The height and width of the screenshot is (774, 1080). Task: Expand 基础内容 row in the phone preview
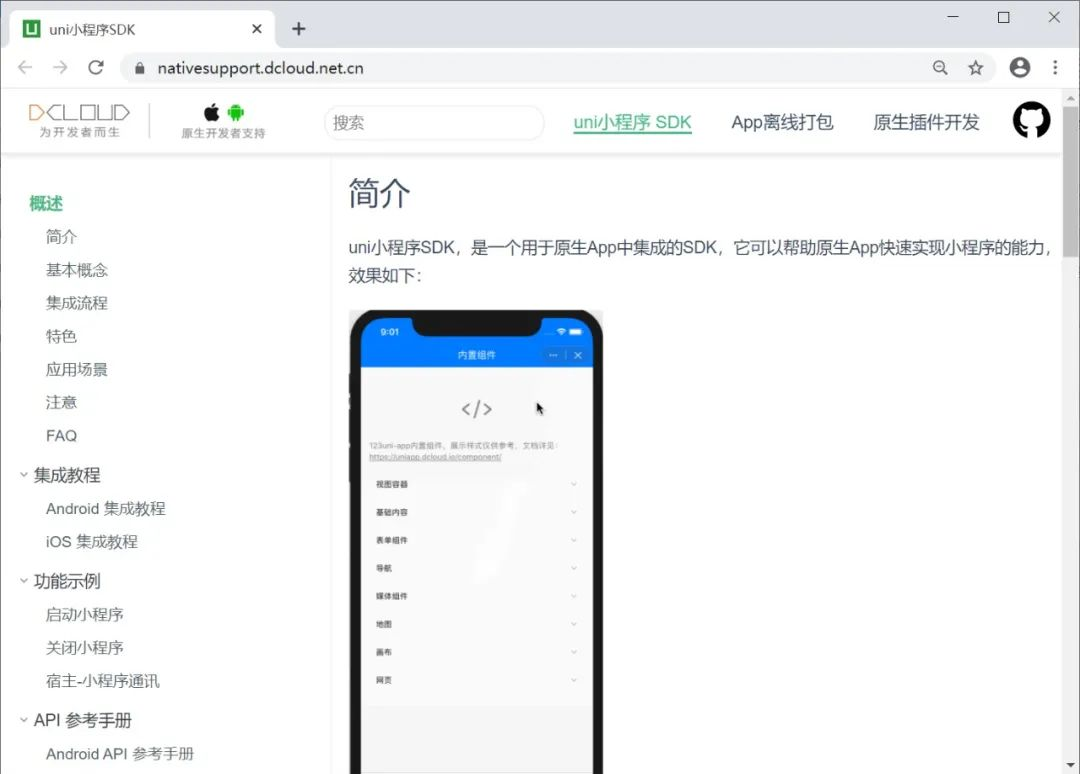pyautogui.click(x=476, y=512)
